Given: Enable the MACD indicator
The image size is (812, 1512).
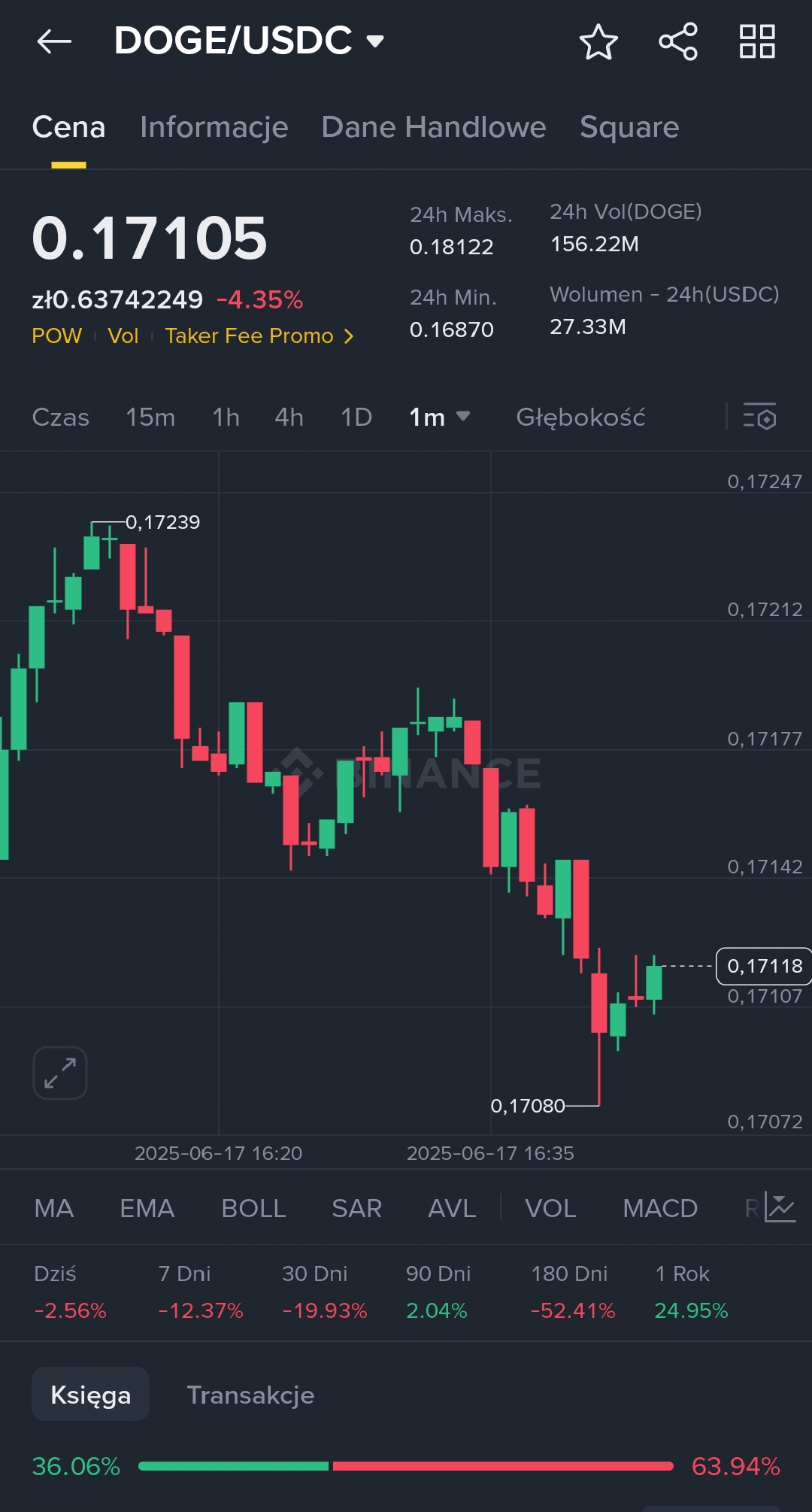Looking at the screenshot, I should point(660,1208).
